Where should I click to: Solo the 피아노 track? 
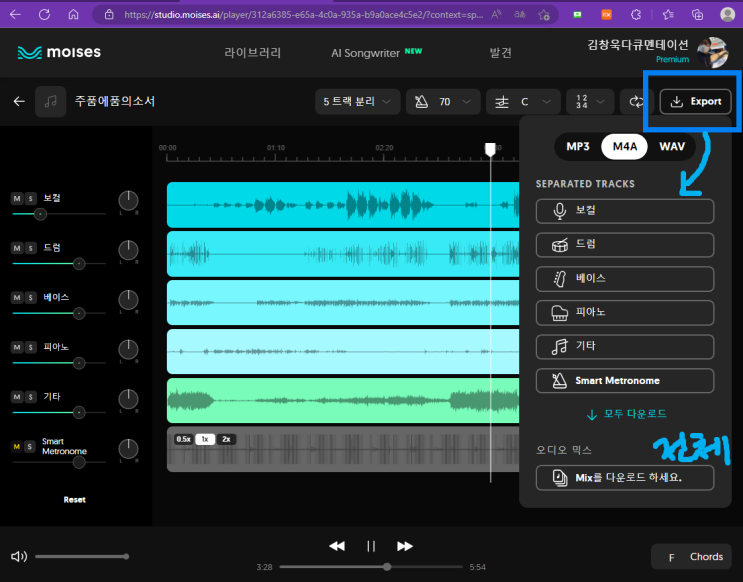coord(30,347)
